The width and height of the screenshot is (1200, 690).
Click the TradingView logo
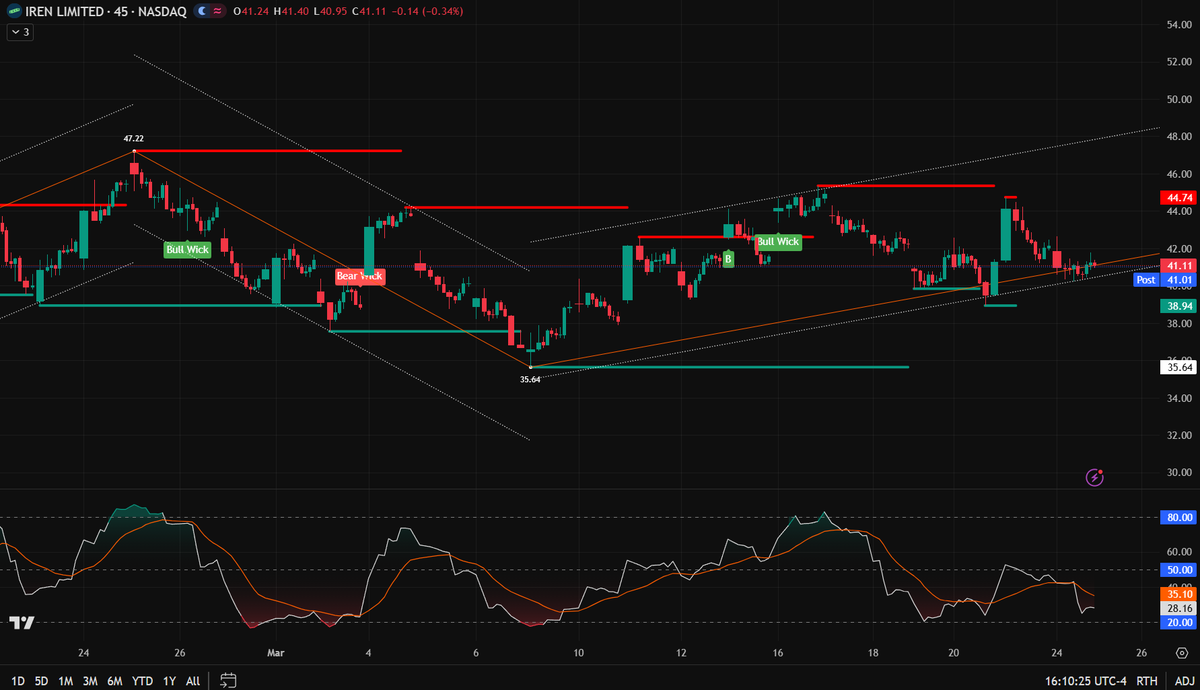point(22,622)
